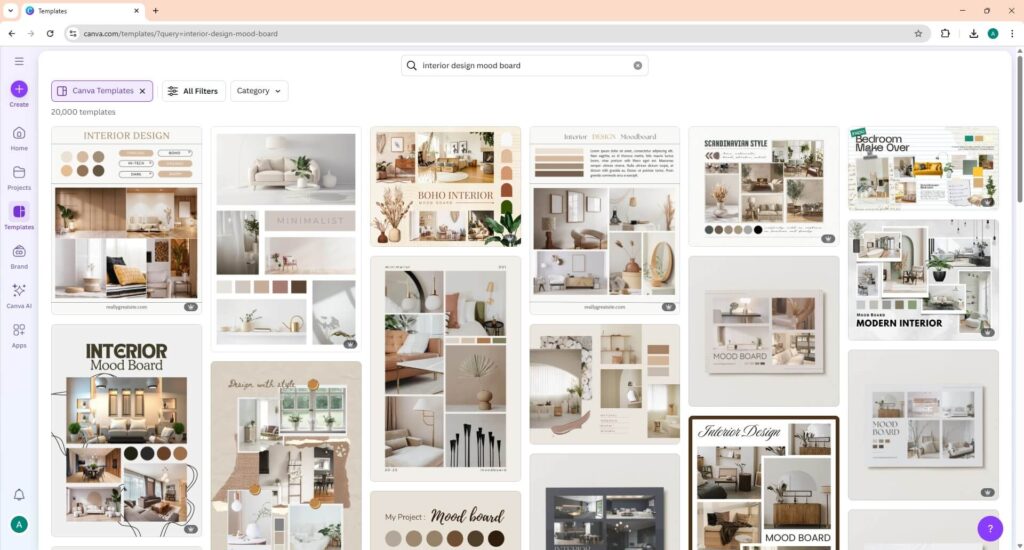Open Apps grid icon in sidebar
Image resolution: width=1024 pixels, height=550 pixels.
coord(19,330)
